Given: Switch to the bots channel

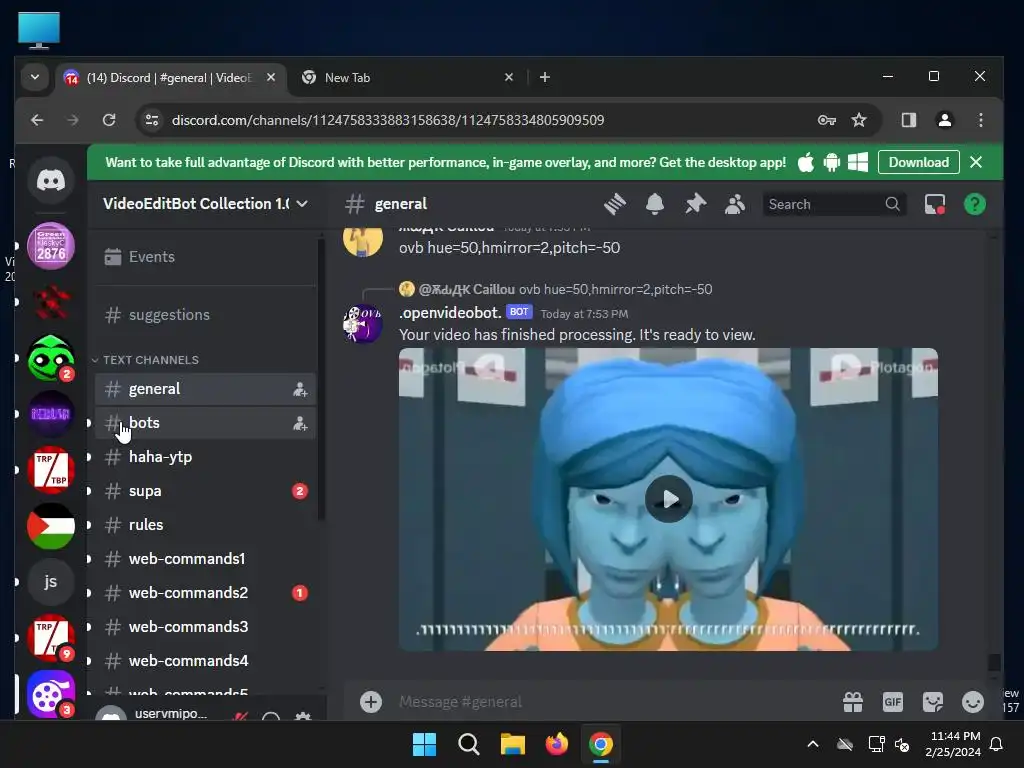Looking at the screenshot, I should point(205,423).
